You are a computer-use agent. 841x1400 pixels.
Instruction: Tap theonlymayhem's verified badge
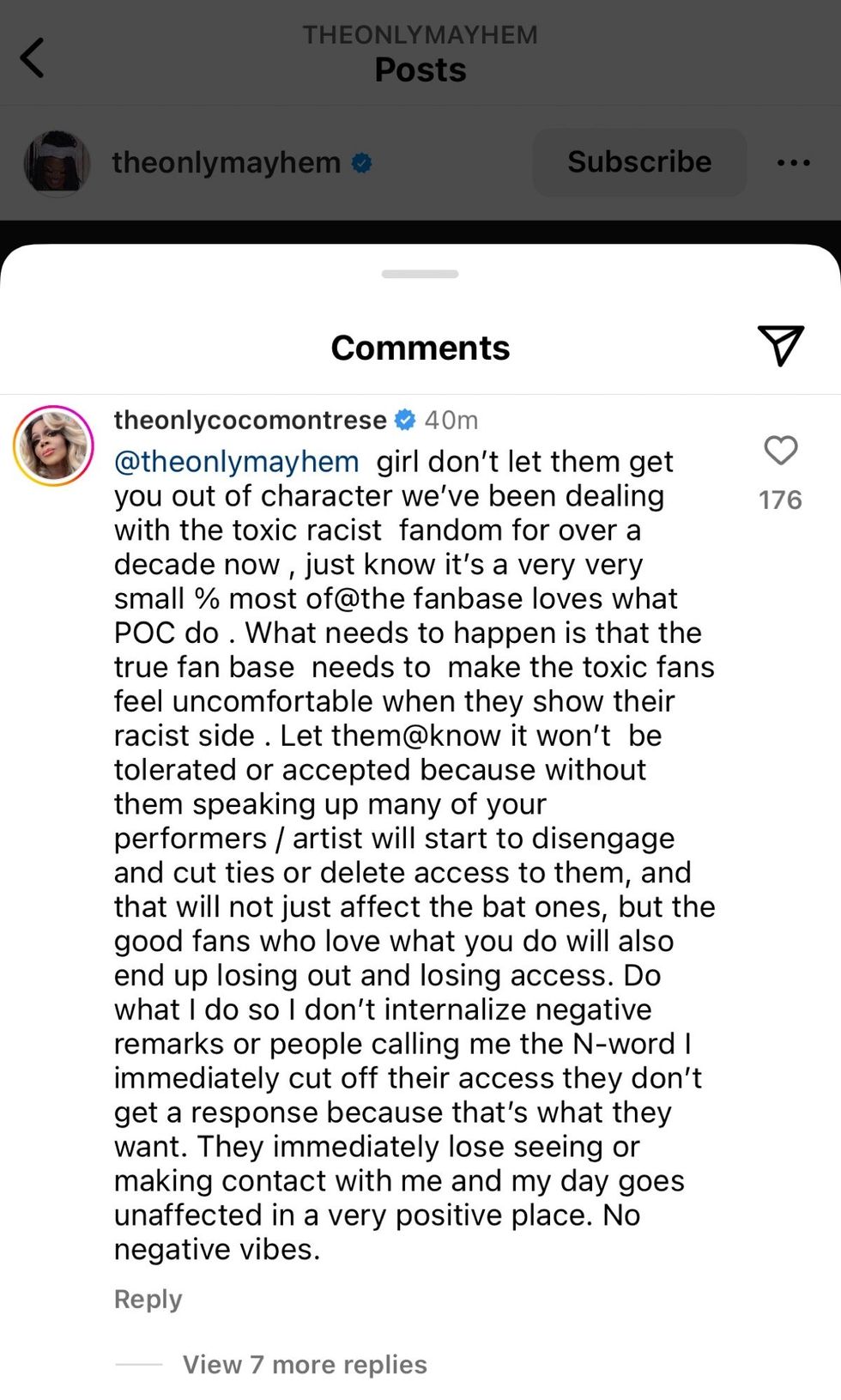pyautogui.click(x=362, y=162)
